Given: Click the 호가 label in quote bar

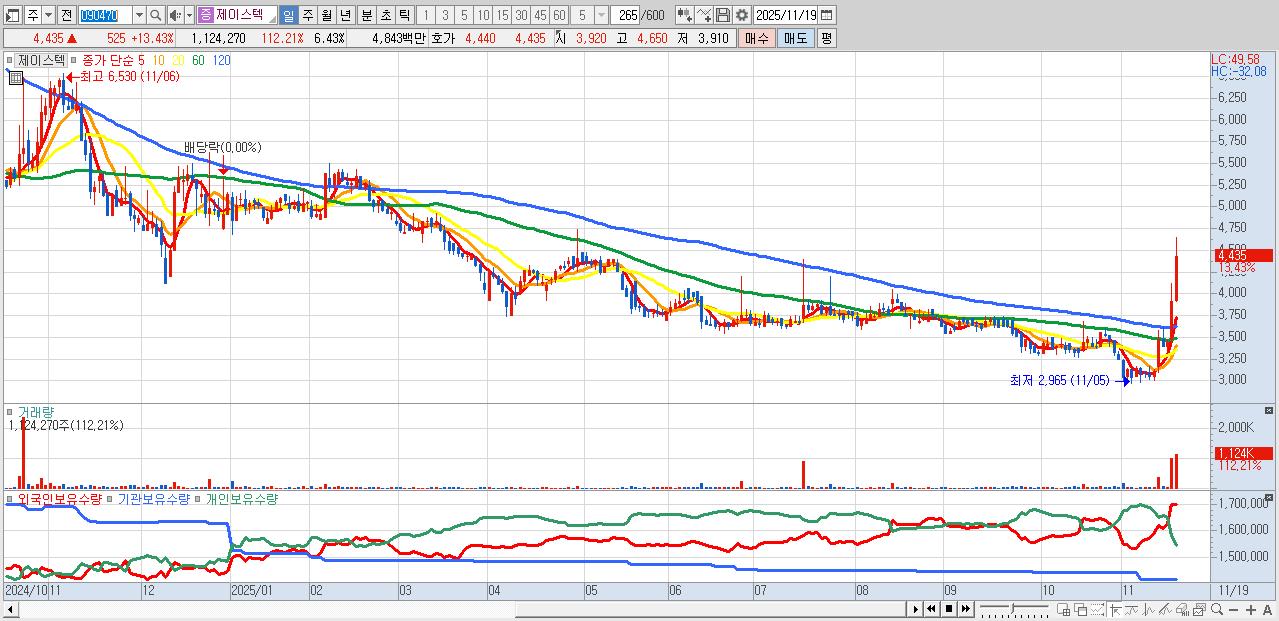Looking at the screenshot, I should click(x=442, y=38).
